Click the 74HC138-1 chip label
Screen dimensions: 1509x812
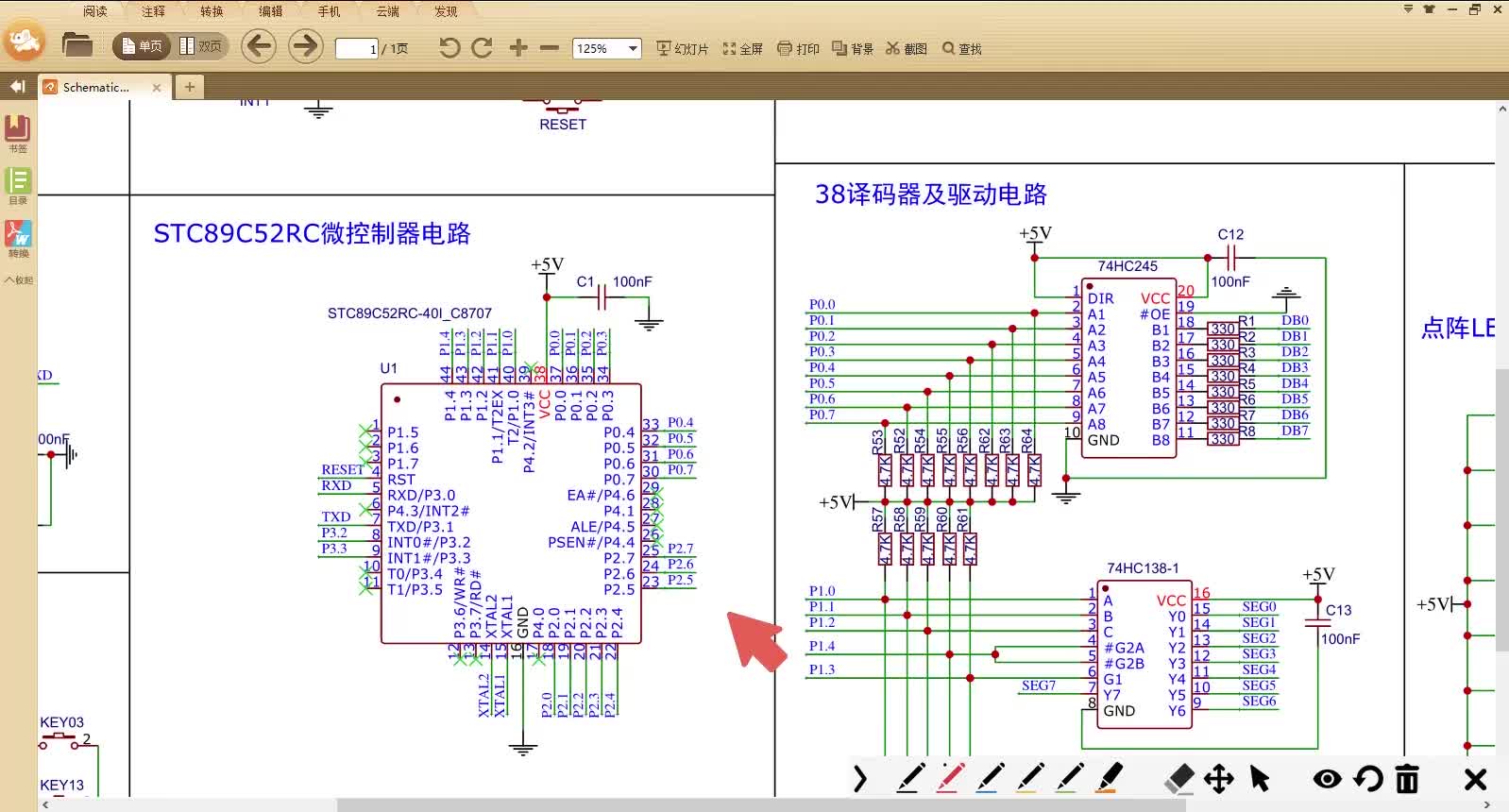(1143, 568)
